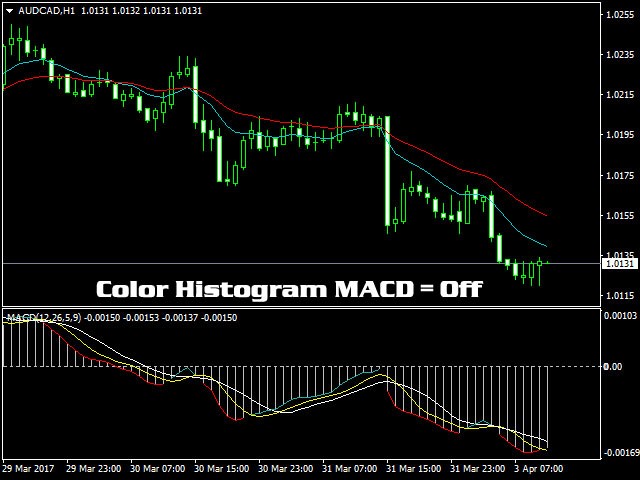Click the -0.00169 MACD scale value
Viewport: 640px width, 480px height.
tap(621, 453)
